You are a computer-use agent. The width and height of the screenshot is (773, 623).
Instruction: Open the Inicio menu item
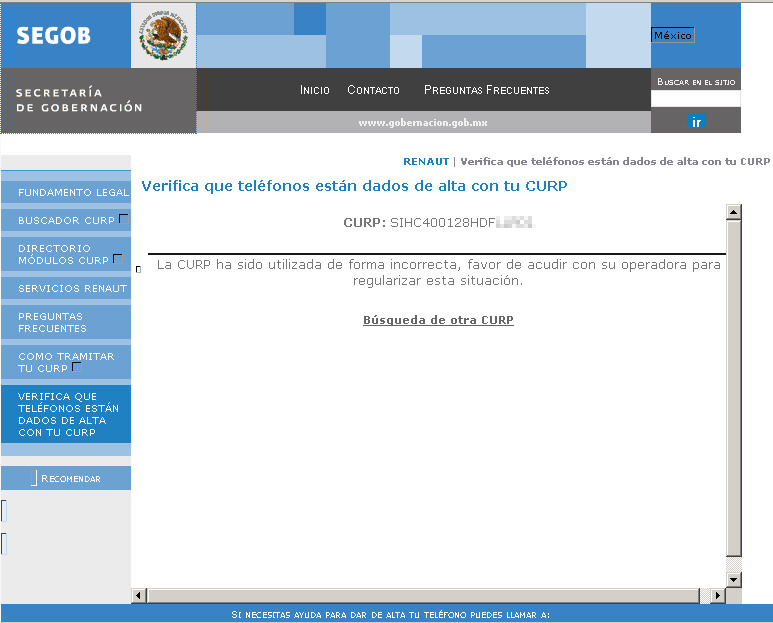(315, 90)
